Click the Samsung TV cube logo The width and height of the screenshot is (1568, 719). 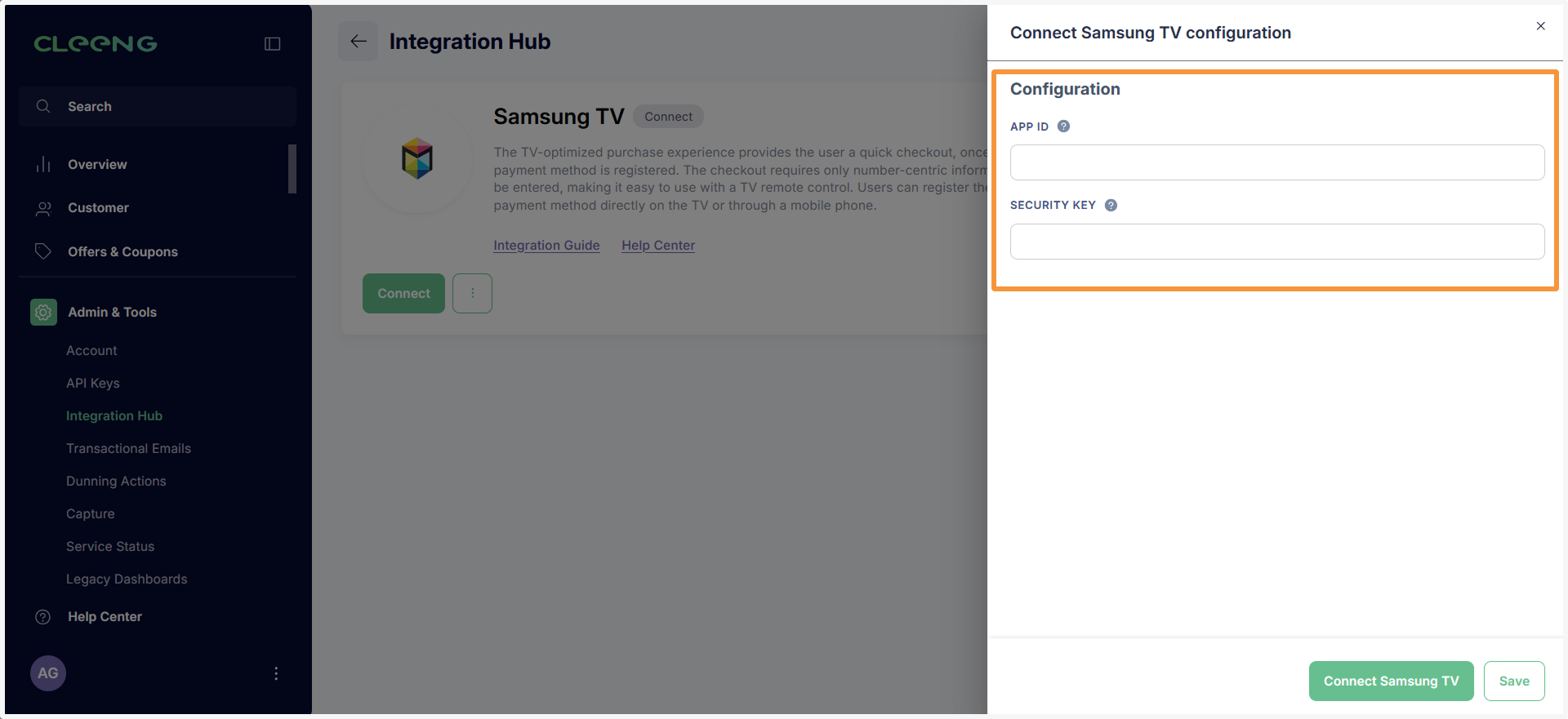[x=417, y=158]
